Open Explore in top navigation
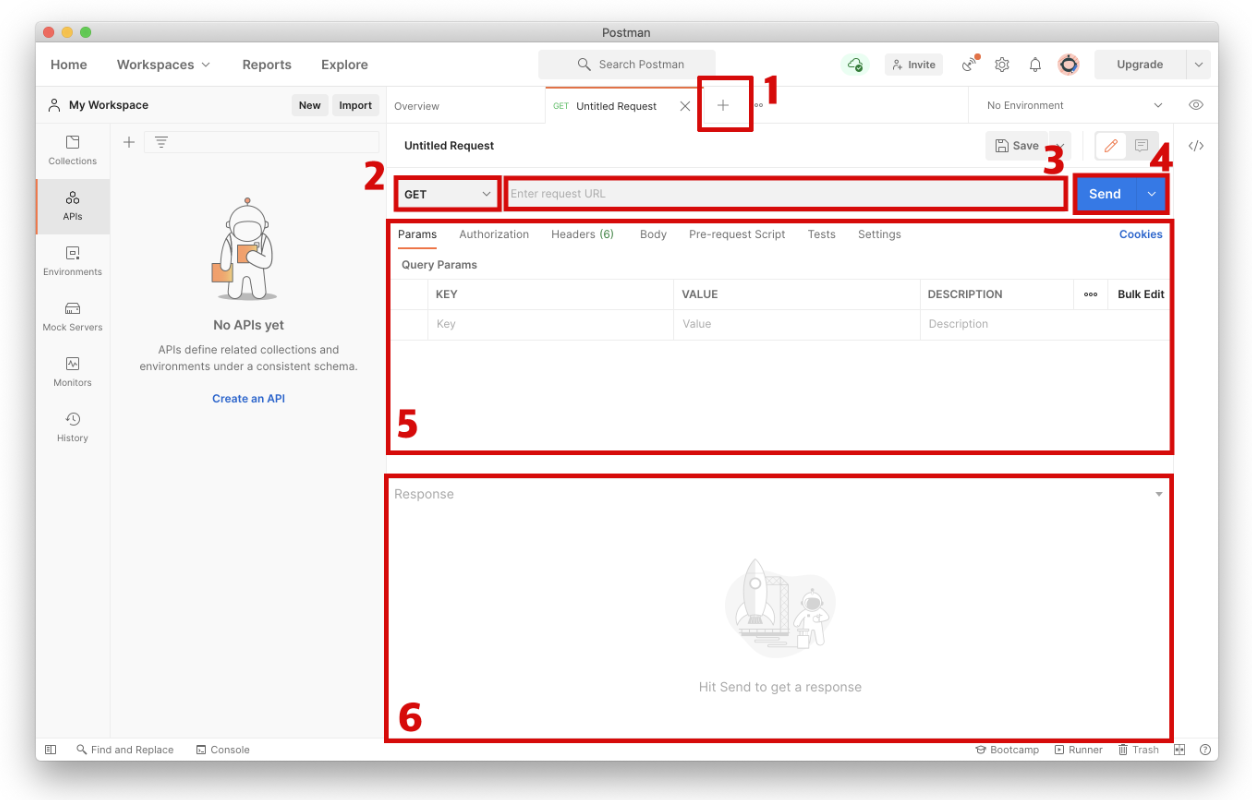The height and width of the screenshot is (800, 1252). (x=344, y=64)
